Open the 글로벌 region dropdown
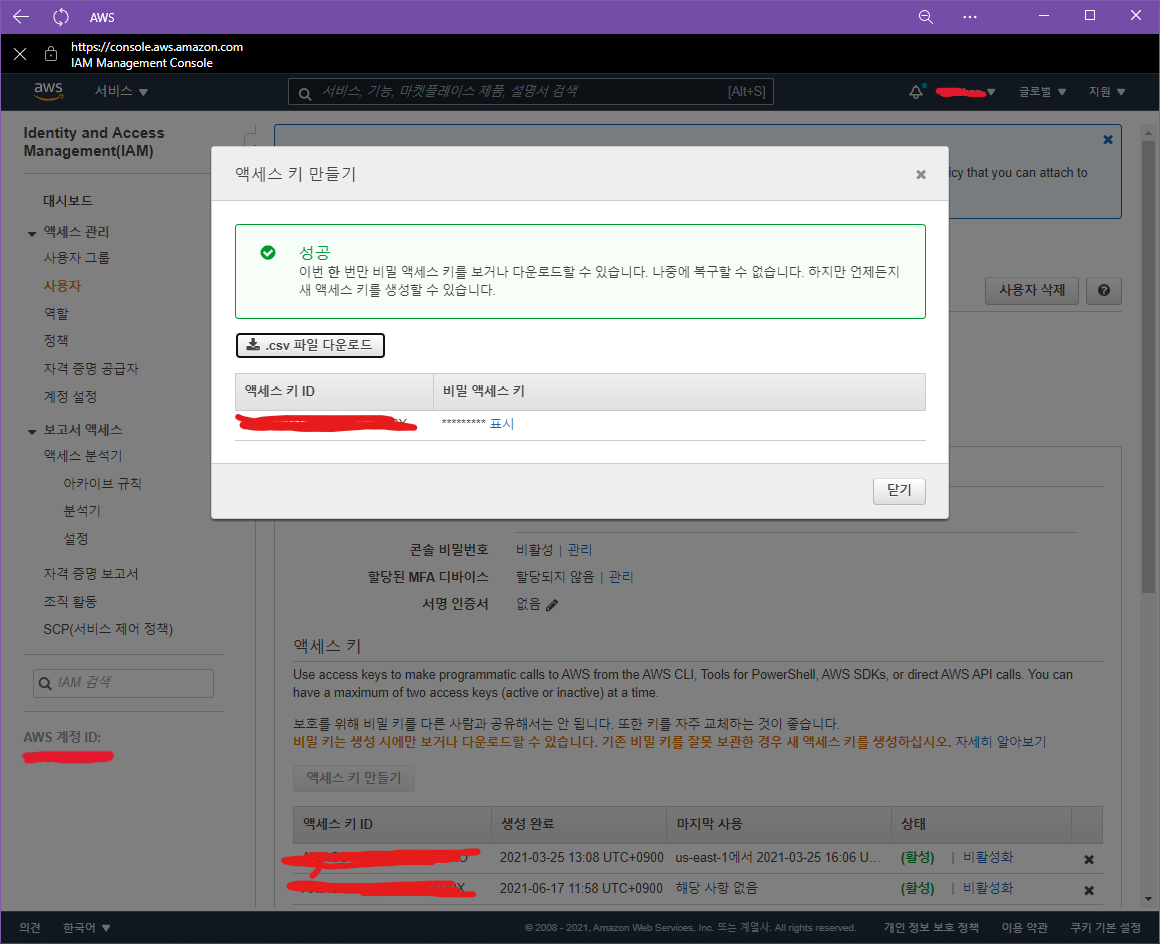Viewport: 1160px width, 944px height. pos(1042,92)
